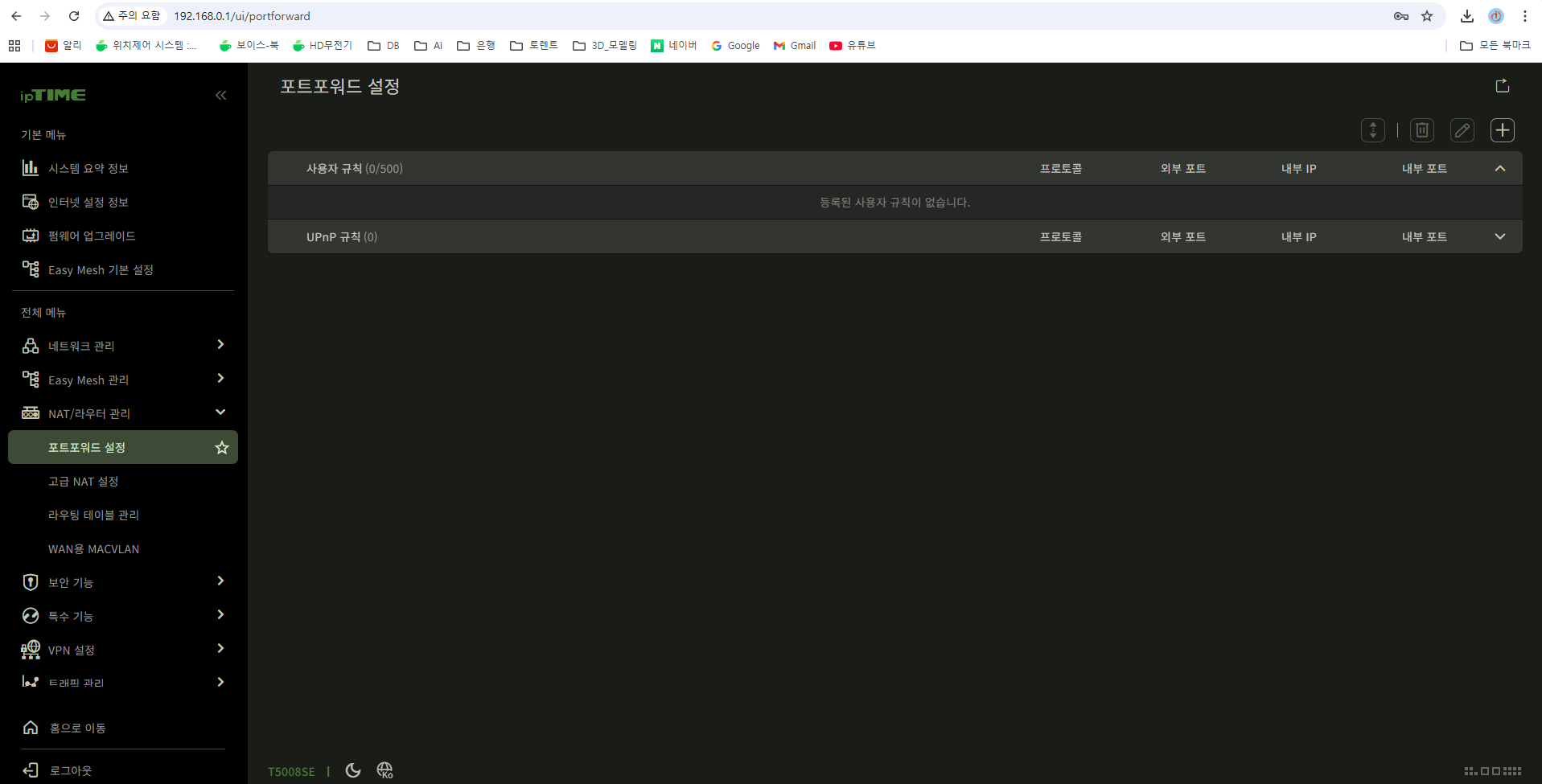Click the export icon at top right

(x=1502, y=86)
